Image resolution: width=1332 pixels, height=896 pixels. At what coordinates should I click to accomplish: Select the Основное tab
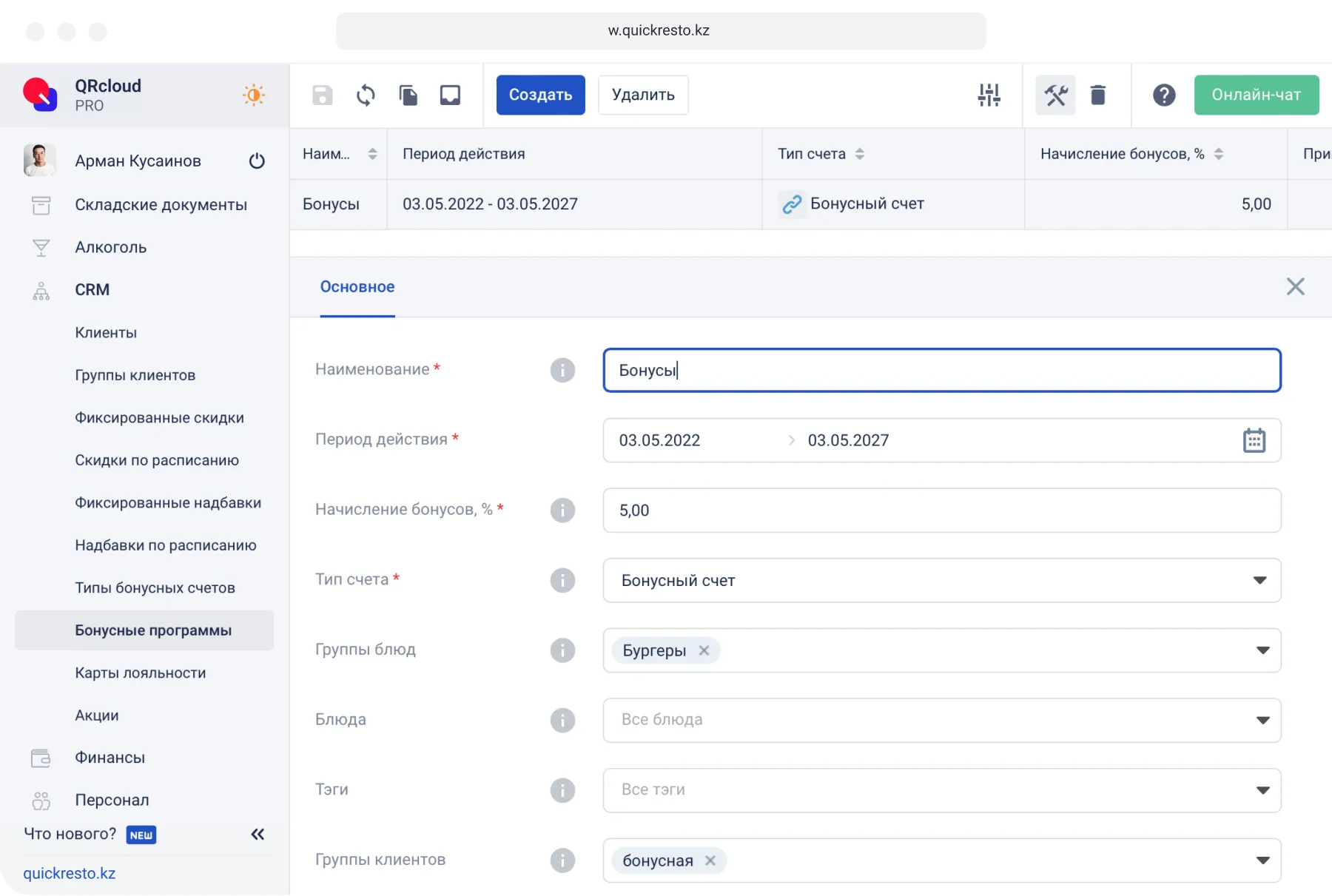[x=357, y=287]
